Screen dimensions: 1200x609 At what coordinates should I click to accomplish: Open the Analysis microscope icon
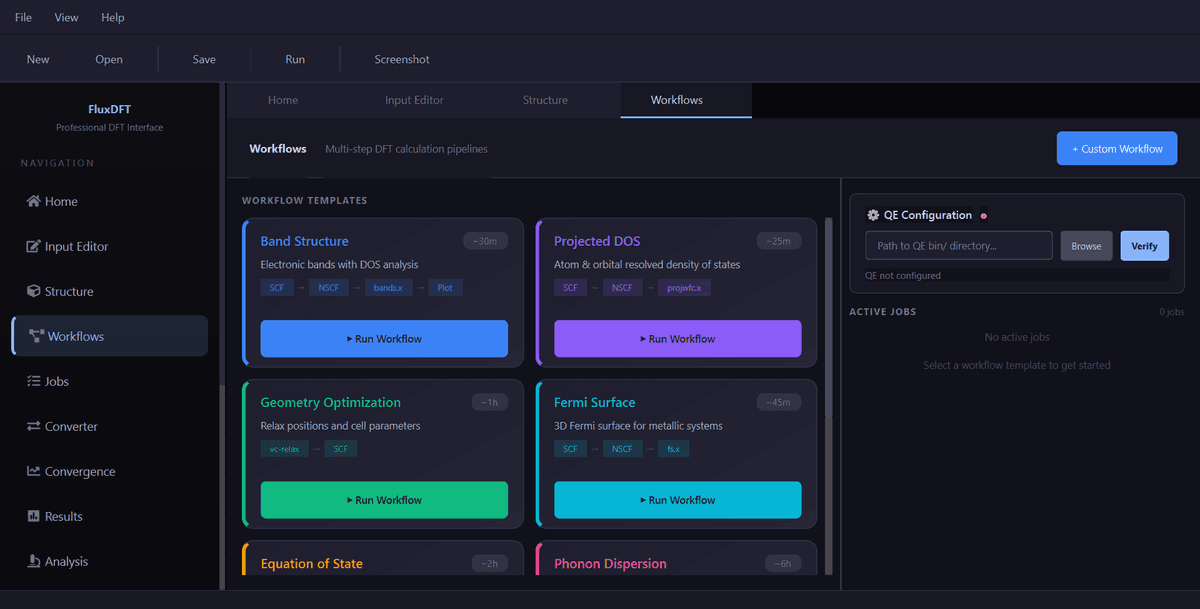(34, 561)
